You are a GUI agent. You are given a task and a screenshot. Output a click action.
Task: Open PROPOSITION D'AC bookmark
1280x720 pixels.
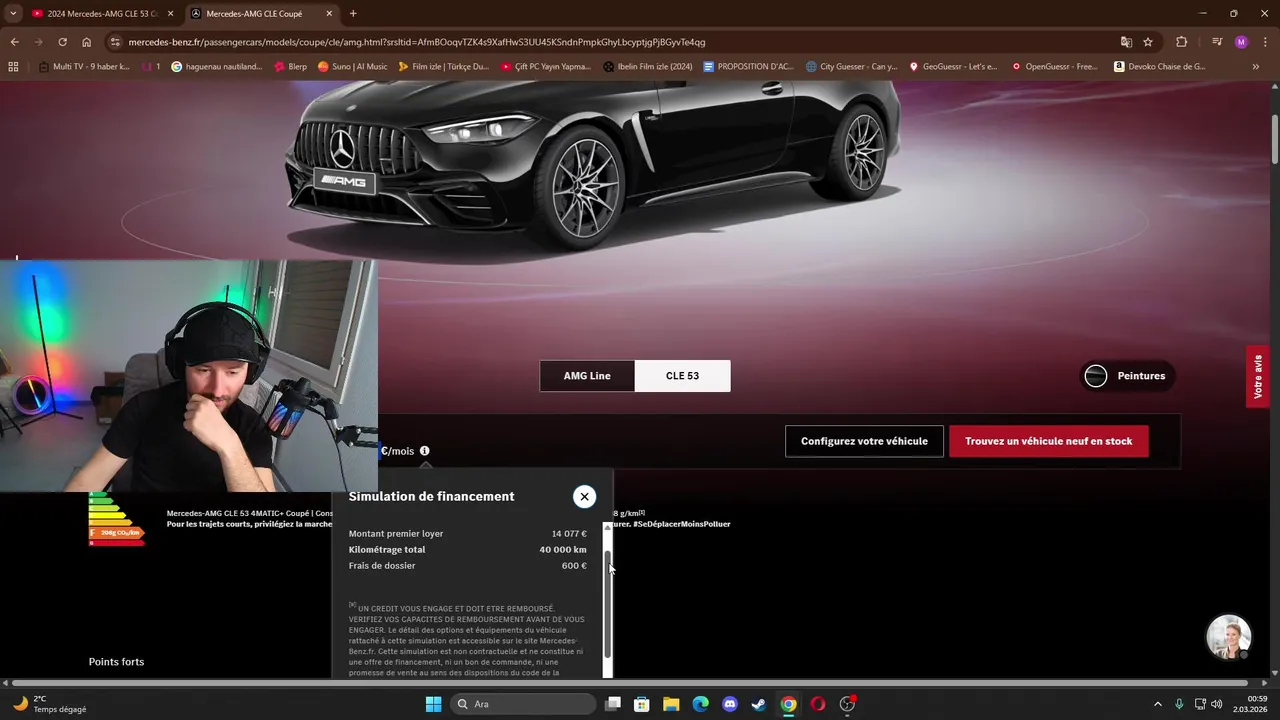[x=748, y=67]
